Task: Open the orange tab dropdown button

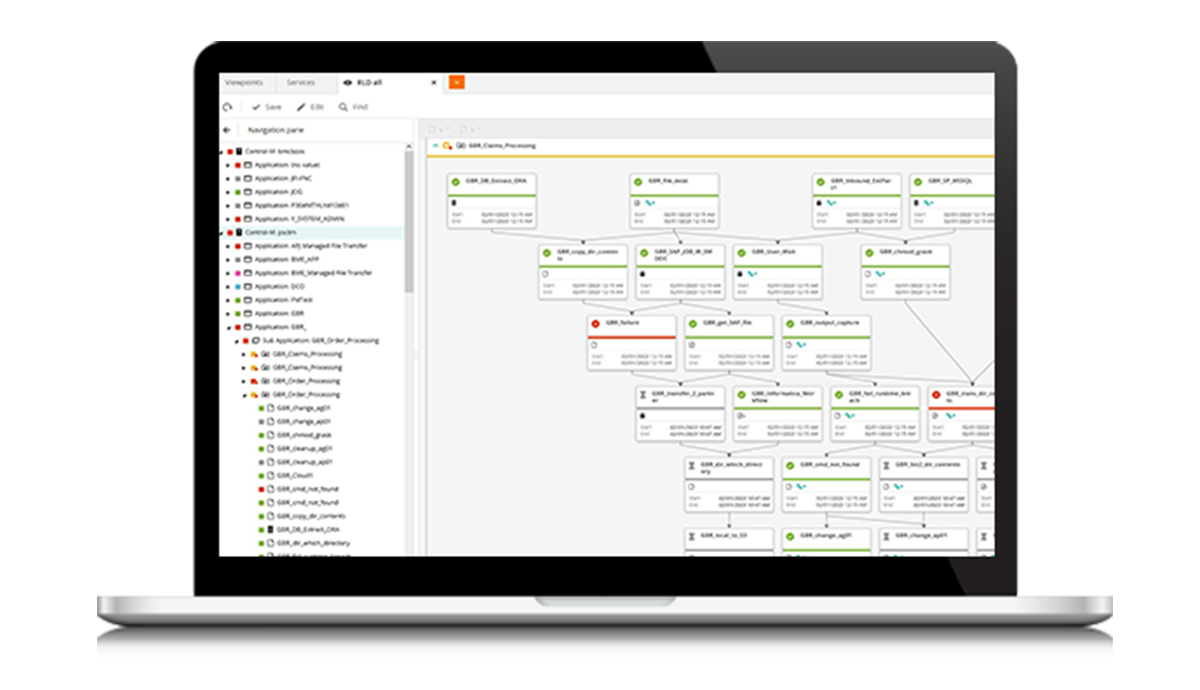Action: point(456,83)
